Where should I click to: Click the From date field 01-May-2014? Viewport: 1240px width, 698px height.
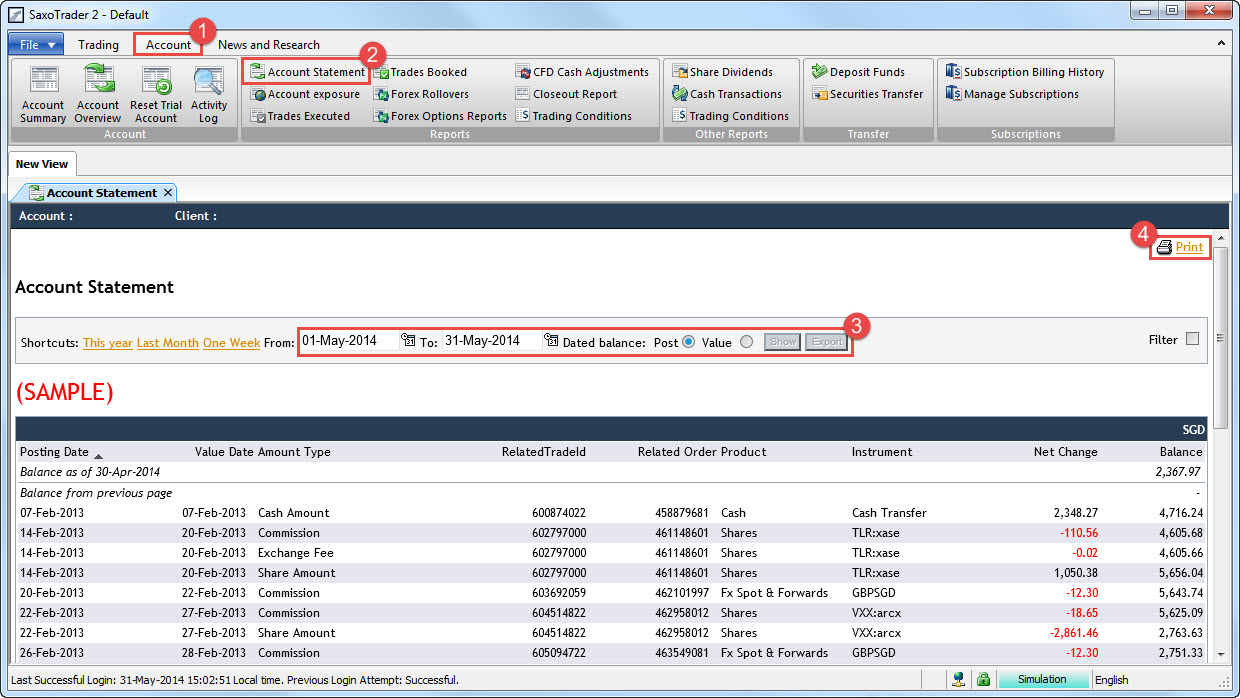[x=348, y=341]
